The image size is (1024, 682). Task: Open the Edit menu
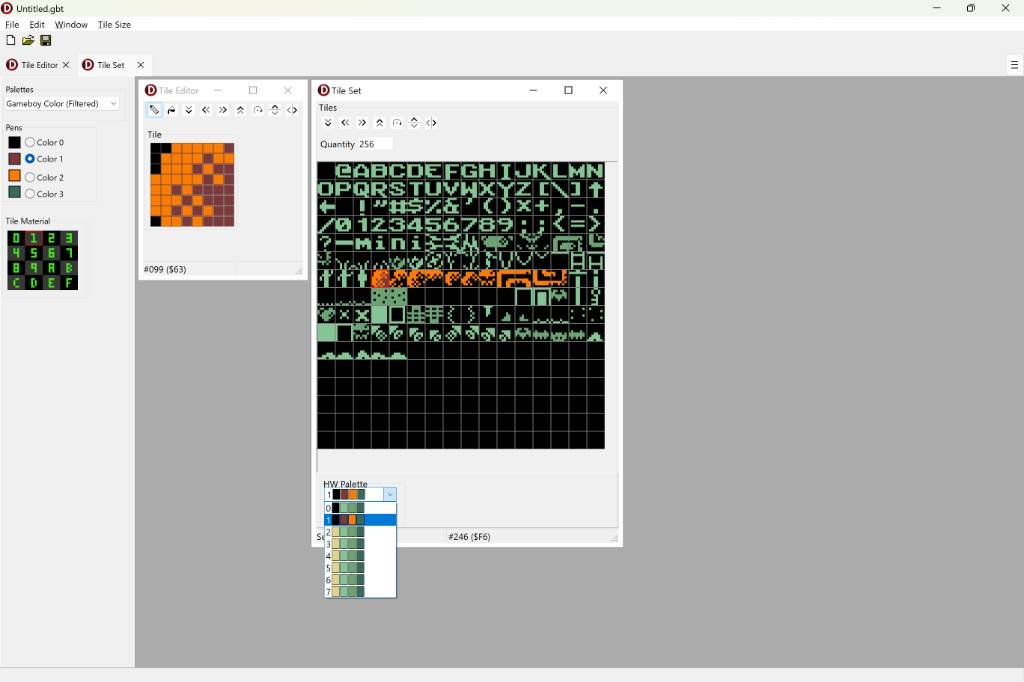point(37,24)
